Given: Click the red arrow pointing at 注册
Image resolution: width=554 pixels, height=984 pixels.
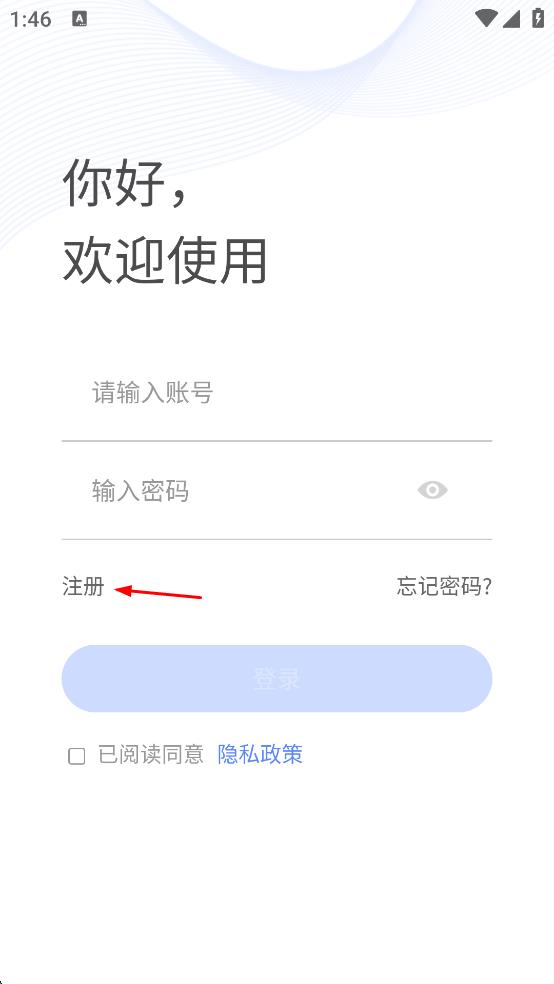Looking at the screenshot, I should pyautogui.click(x=158, y=591).
